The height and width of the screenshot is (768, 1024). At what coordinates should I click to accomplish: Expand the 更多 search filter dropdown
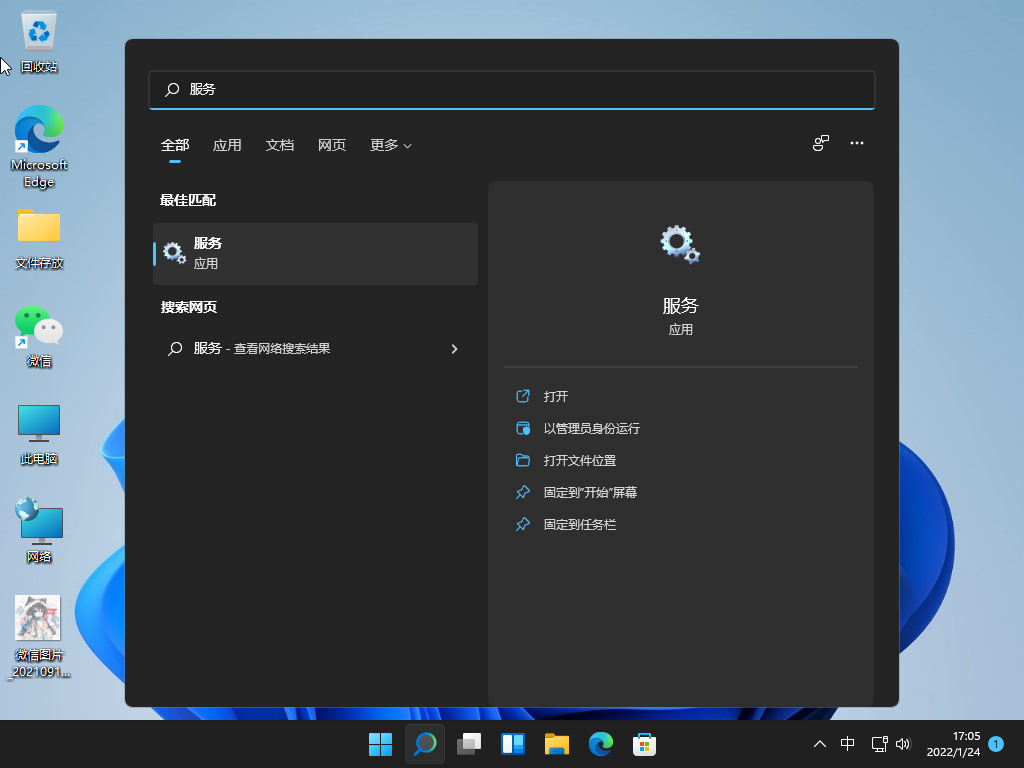pos(390,145)
